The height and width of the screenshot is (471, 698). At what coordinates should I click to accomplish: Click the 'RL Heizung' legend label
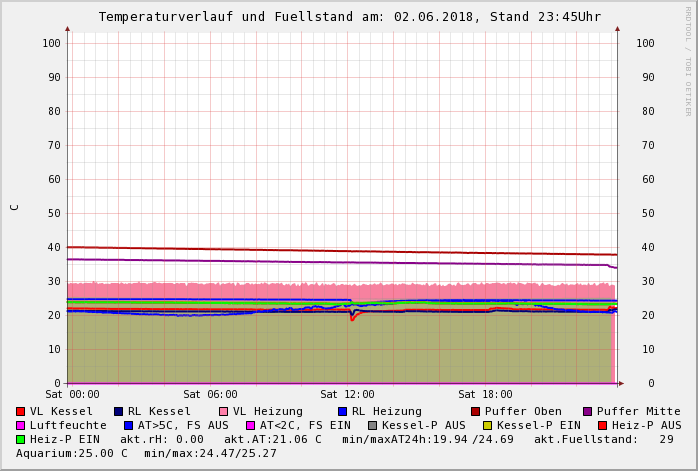coord(386,411)
